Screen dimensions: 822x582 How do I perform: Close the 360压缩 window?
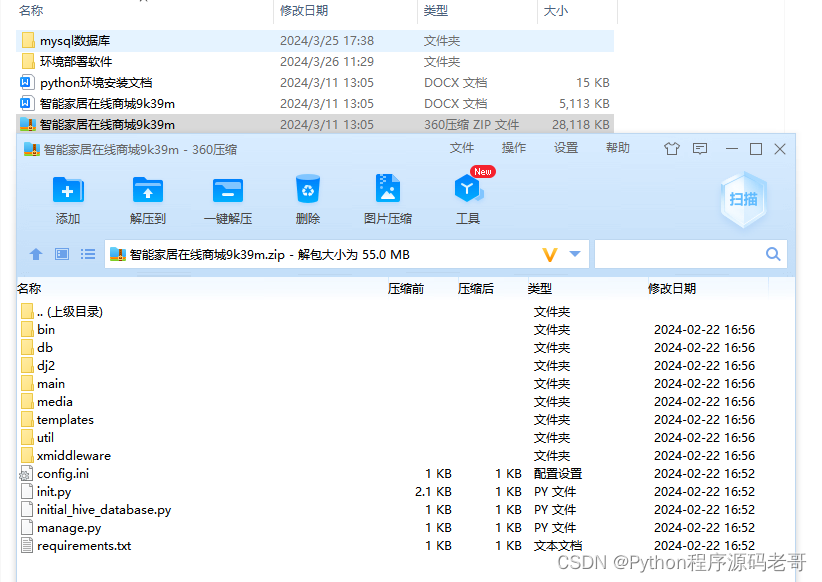[780, 149]
